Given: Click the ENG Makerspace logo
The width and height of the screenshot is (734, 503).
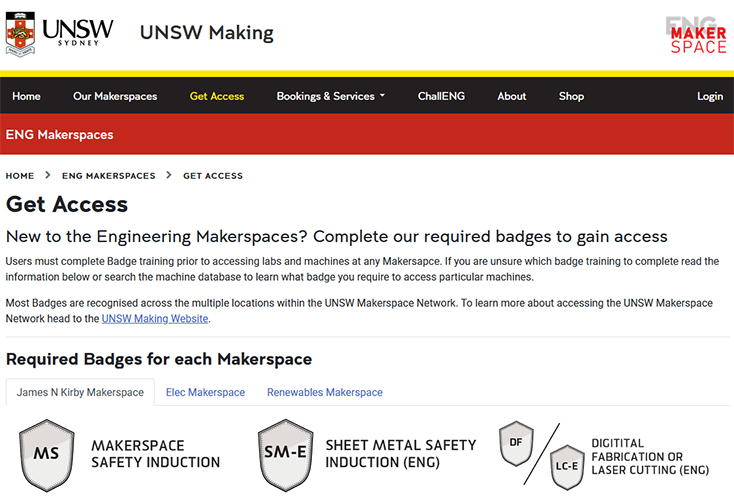Looking at the screenshot, I should point(697,34).
